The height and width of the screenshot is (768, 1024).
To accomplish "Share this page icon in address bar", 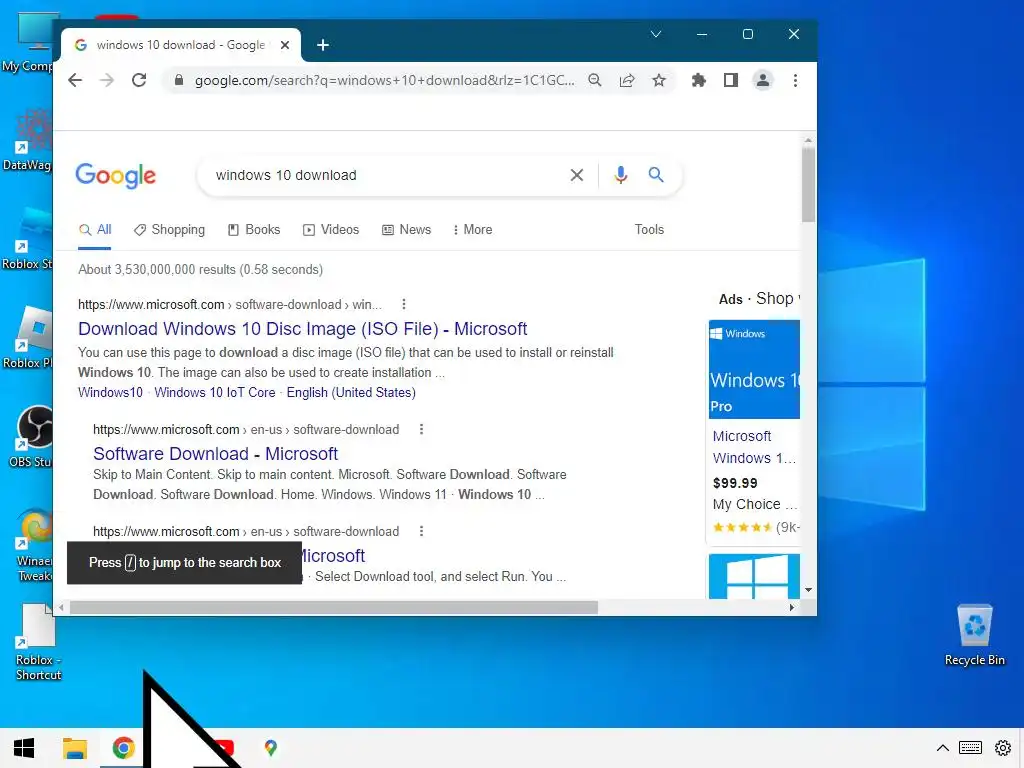I will pyautogui.click(x=627, y=80).
